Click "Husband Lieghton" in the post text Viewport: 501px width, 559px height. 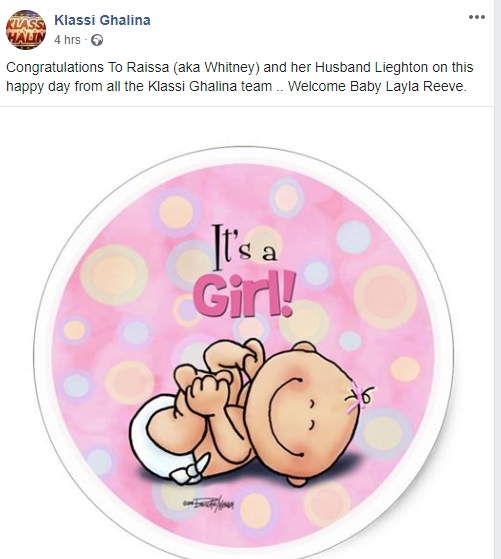tap(371, 67)
